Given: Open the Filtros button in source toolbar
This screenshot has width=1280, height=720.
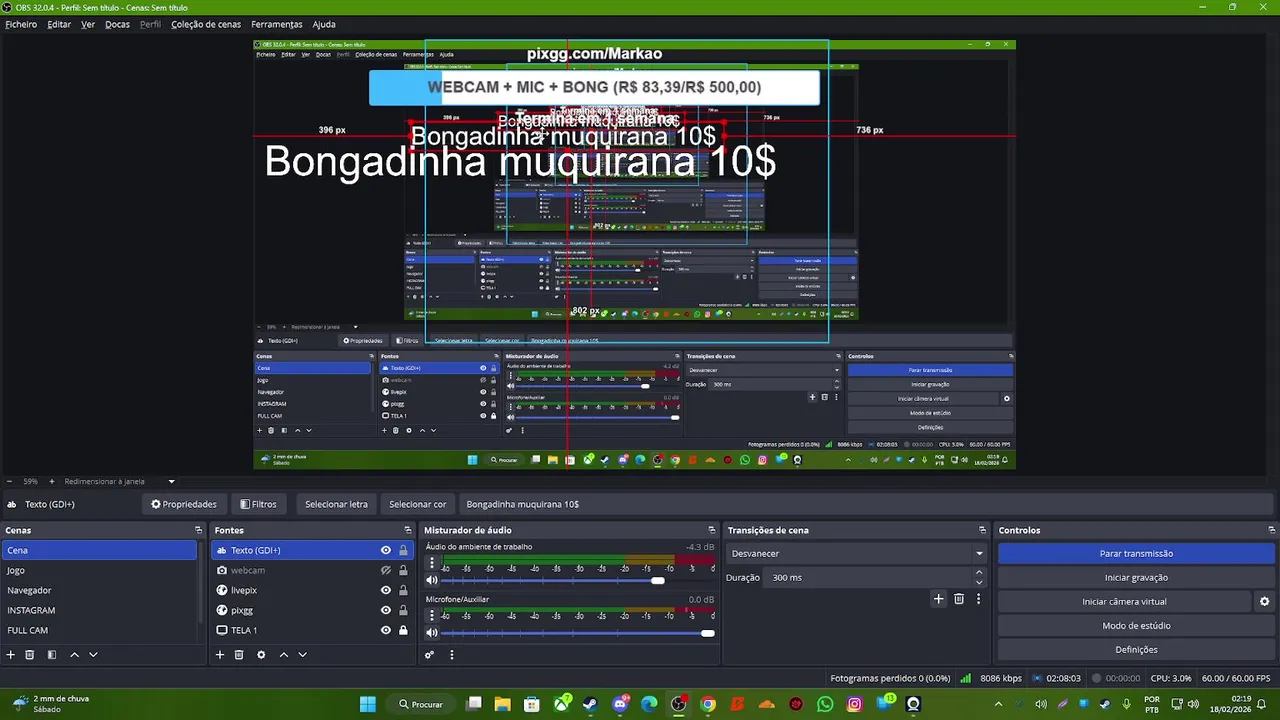Looking at the screenshot, I should 258,504.
